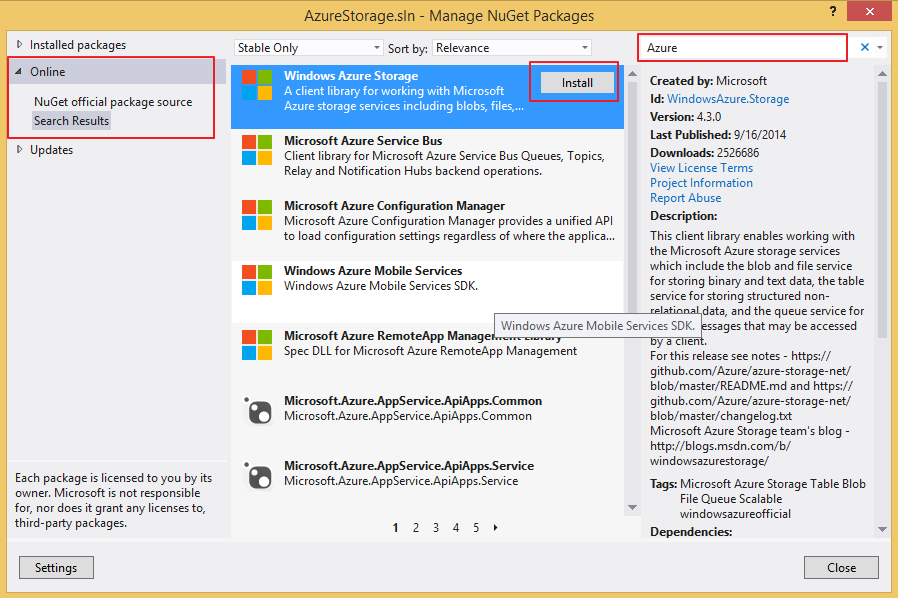Go to next page of results arrow
The height and width of the screenshot is (598, 898).
[x=495, y=528]
